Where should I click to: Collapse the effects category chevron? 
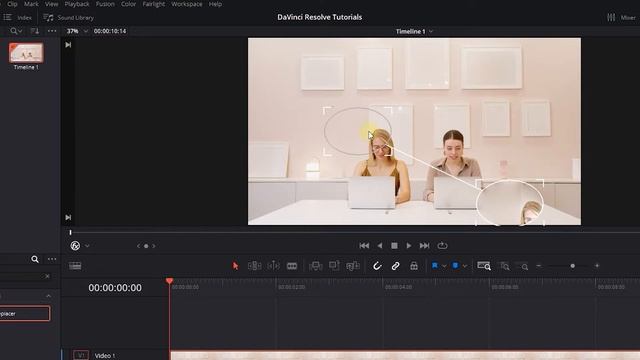[x=49, y=296]
